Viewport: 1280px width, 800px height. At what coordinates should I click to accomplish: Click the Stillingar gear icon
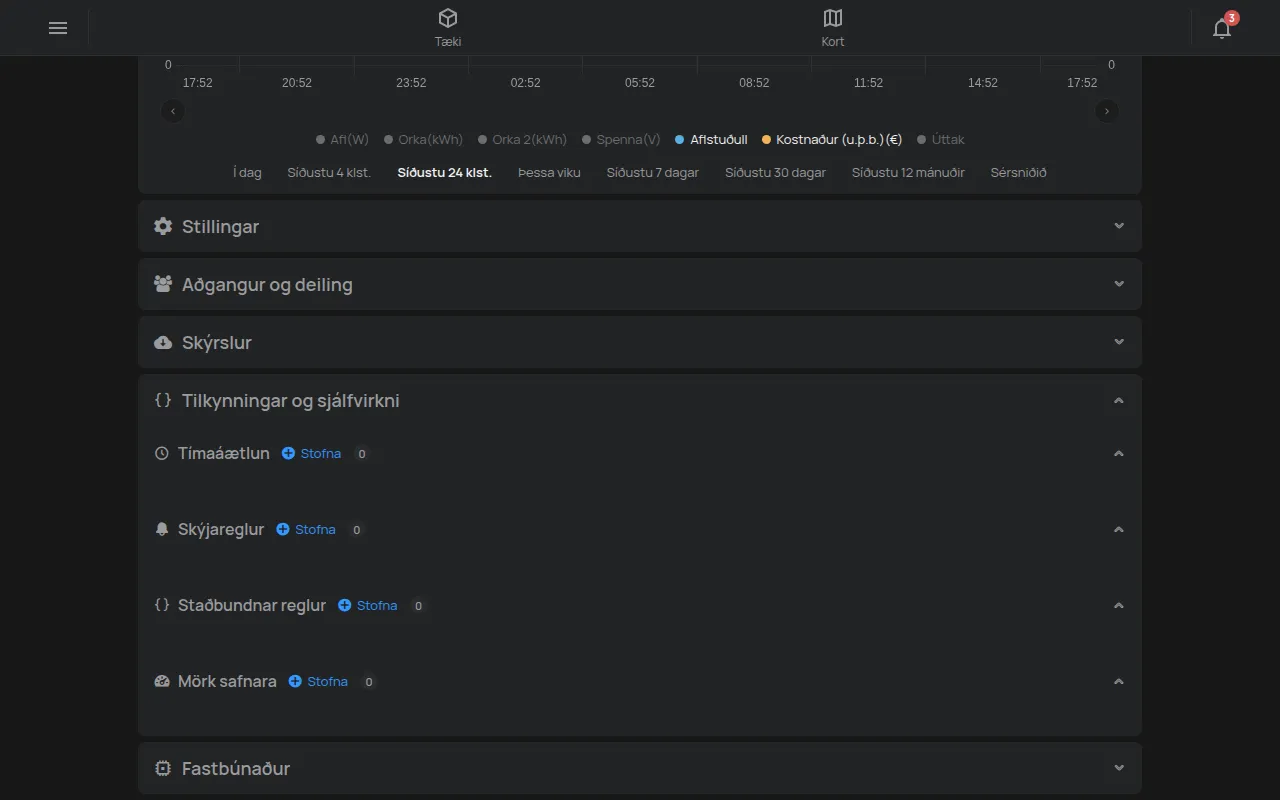point(163,226)
